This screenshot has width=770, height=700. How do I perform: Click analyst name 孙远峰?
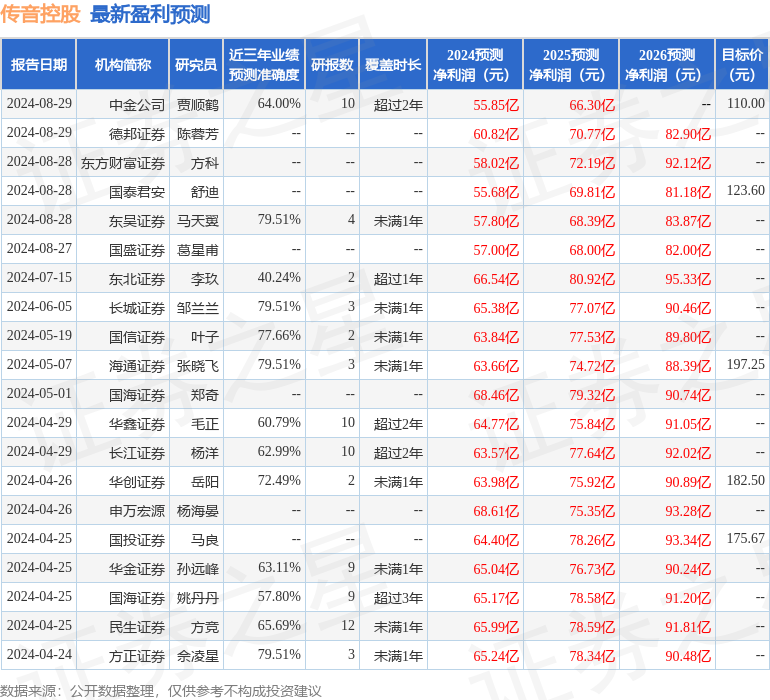coord(197,568)
